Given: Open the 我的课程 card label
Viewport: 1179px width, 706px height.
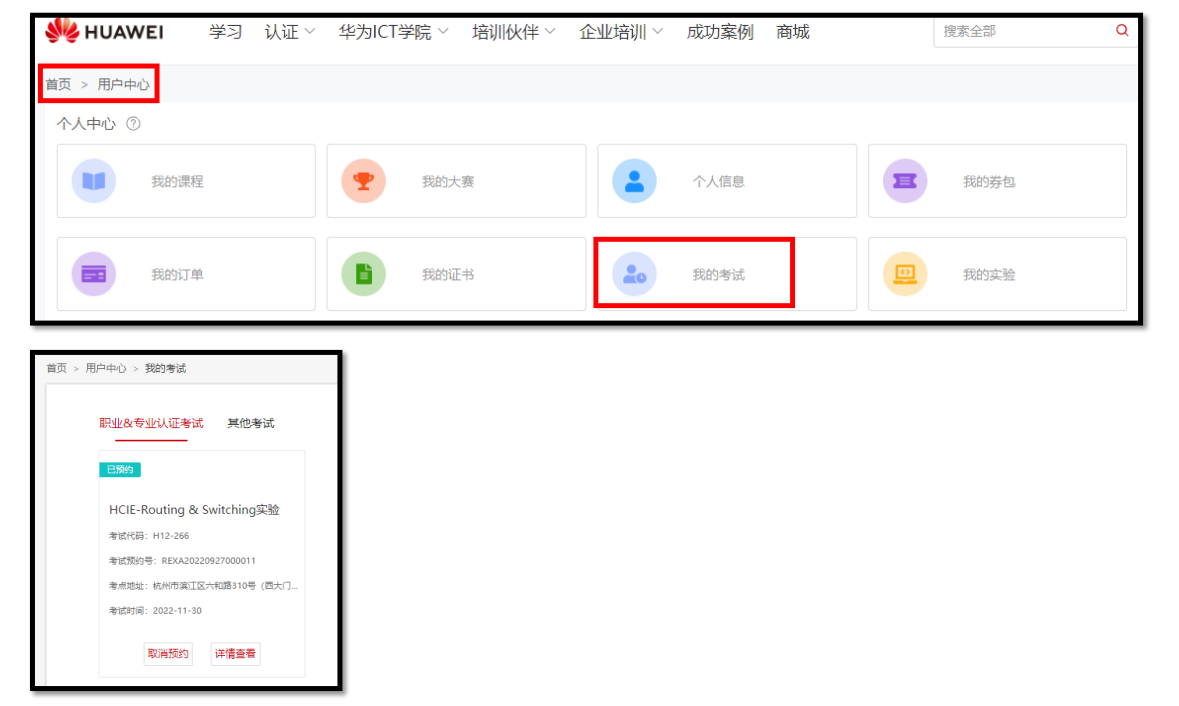Looking at the screenshot, I should point(177,181).
